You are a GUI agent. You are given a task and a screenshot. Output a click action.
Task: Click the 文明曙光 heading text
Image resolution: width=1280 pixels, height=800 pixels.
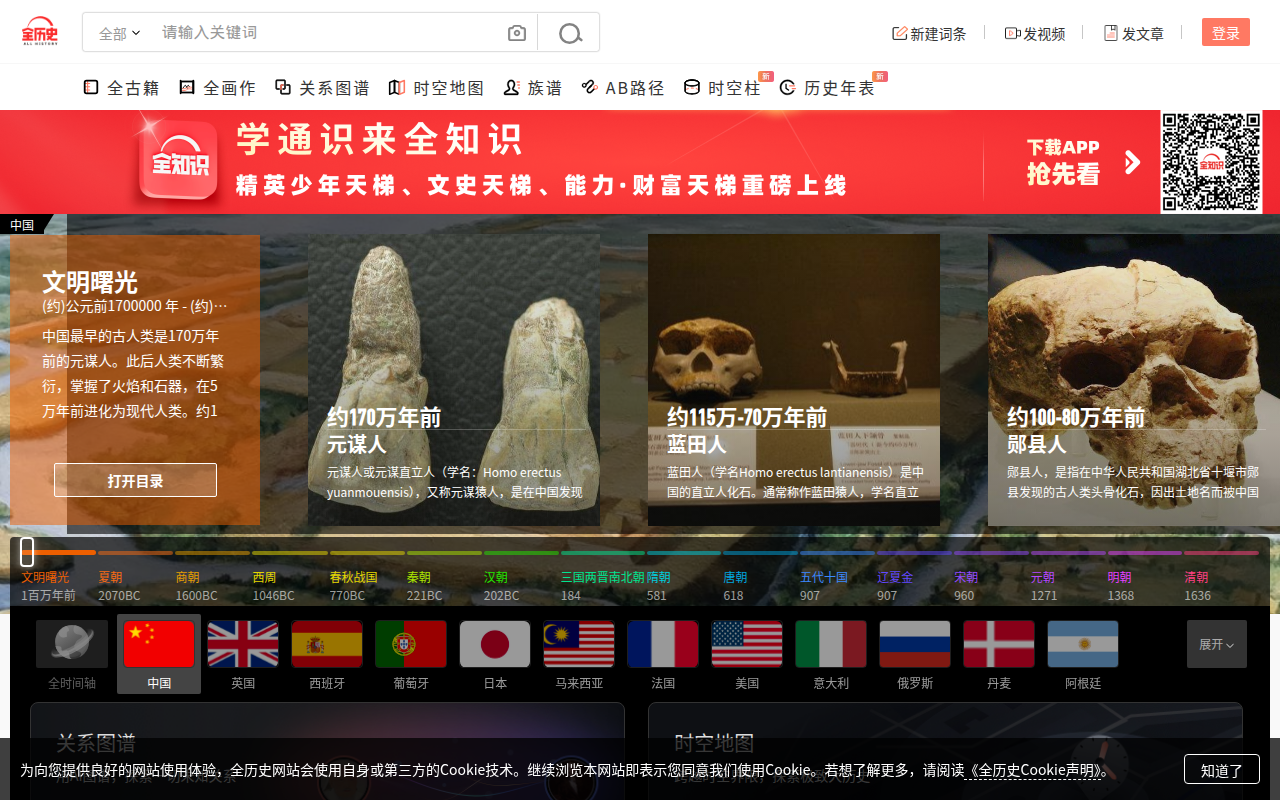(x=90, y=282)
